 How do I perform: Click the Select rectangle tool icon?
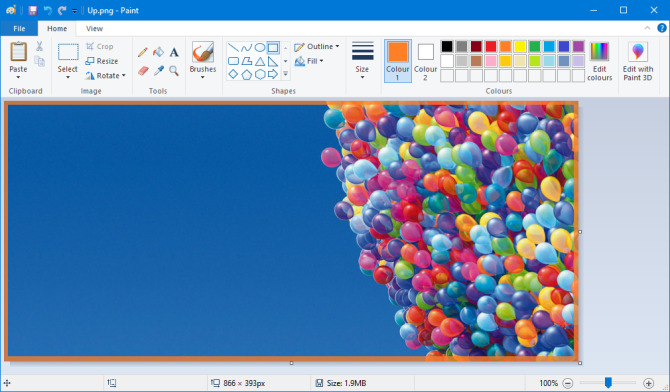pos(68,52)
